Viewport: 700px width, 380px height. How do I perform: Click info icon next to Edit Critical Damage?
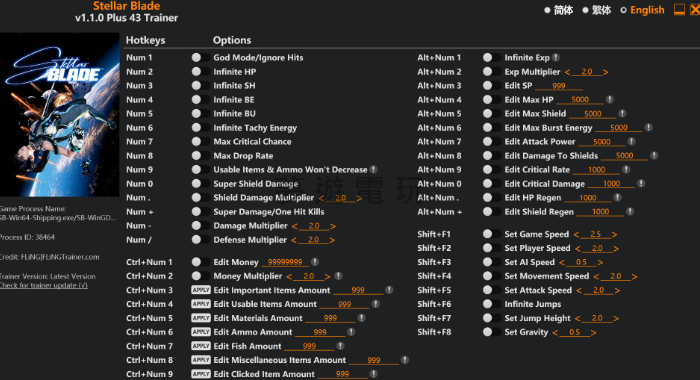(641, 184)
